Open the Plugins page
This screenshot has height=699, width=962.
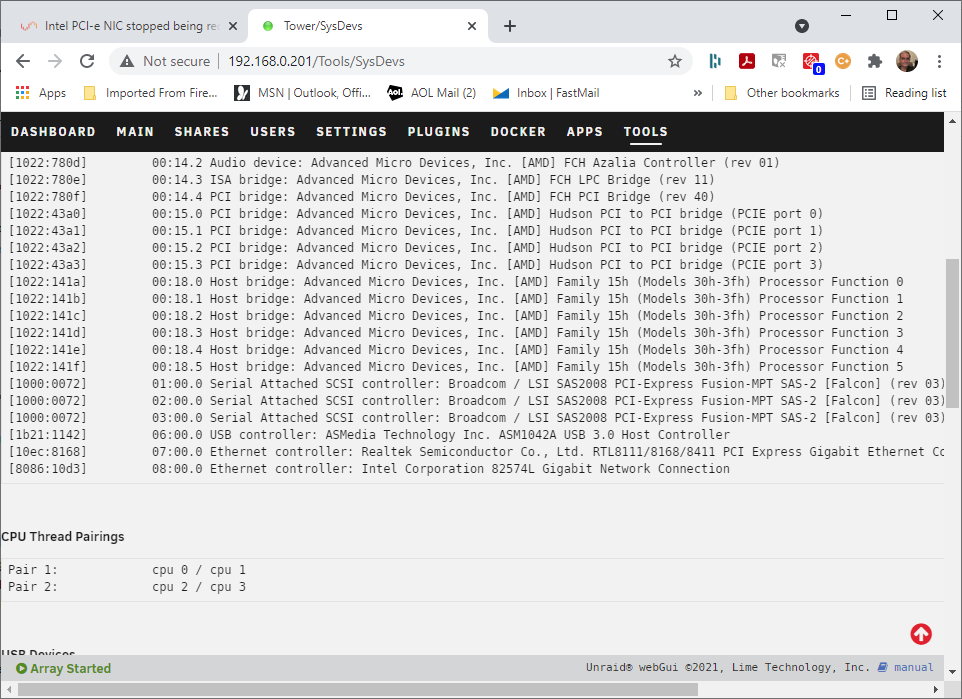pyautogui.click(x=439, y=131)
